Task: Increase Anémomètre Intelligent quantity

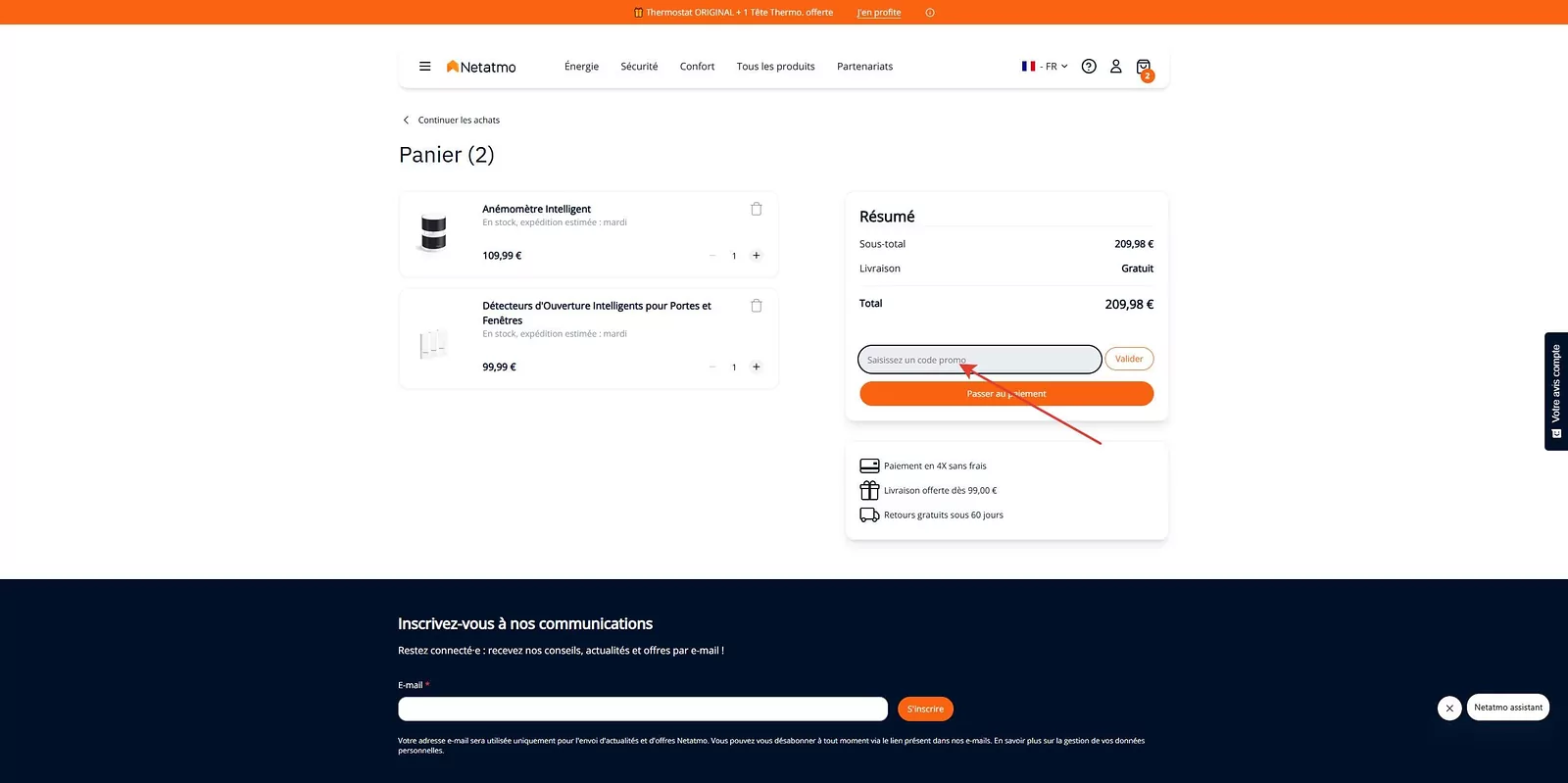Action: tap(757, 256)
